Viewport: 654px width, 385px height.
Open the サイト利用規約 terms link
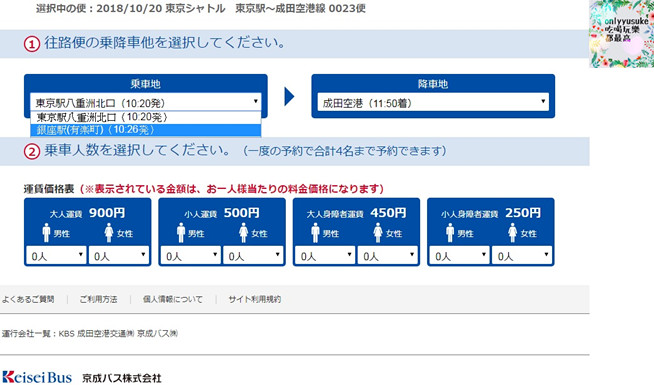[x=254, y=299]
